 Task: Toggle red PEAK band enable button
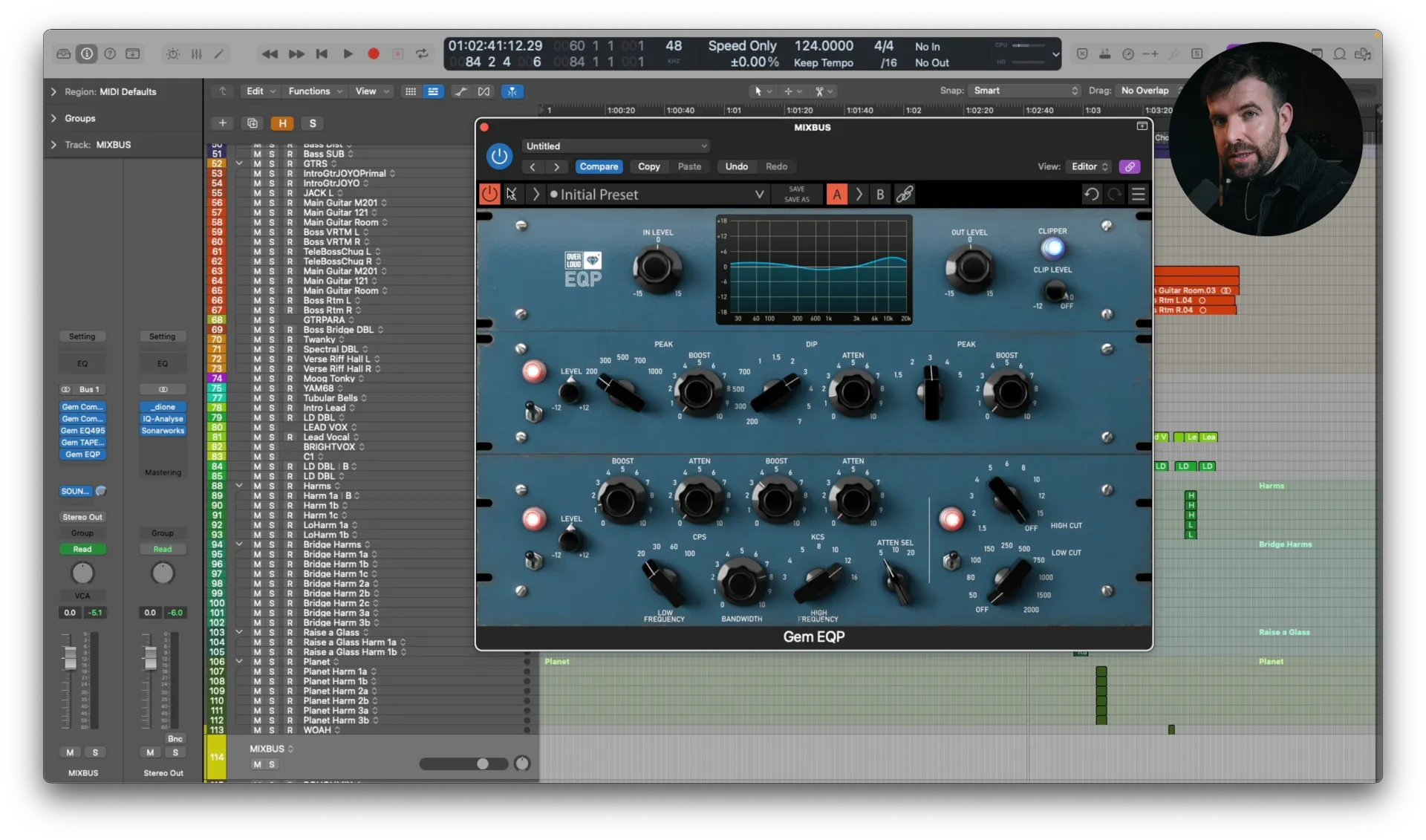(x=533, y=371)
